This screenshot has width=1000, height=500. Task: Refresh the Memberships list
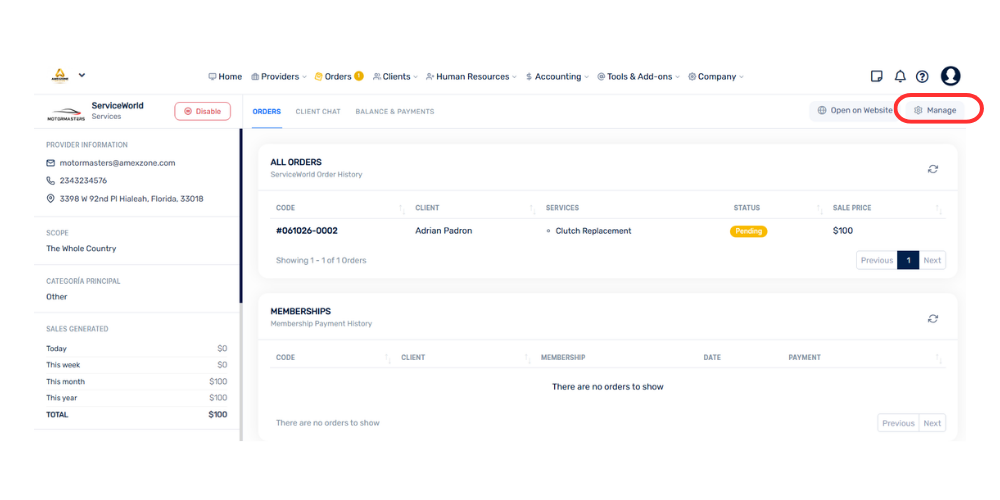coord(933,318)
